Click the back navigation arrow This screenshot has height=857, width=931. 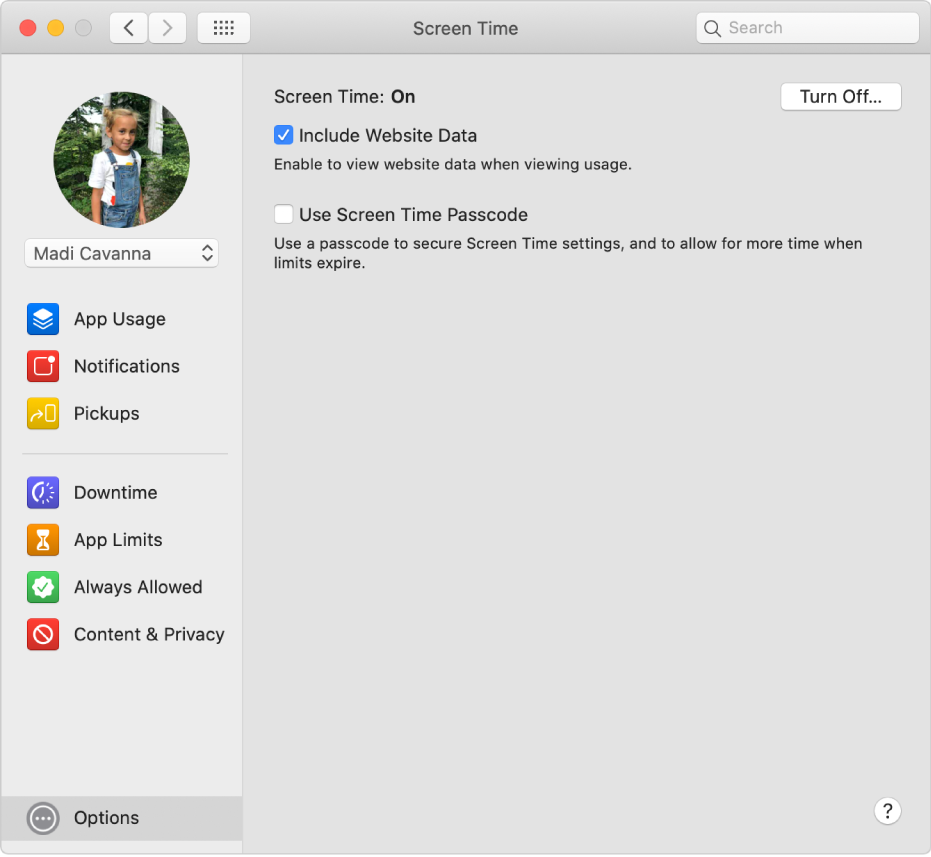127,27
